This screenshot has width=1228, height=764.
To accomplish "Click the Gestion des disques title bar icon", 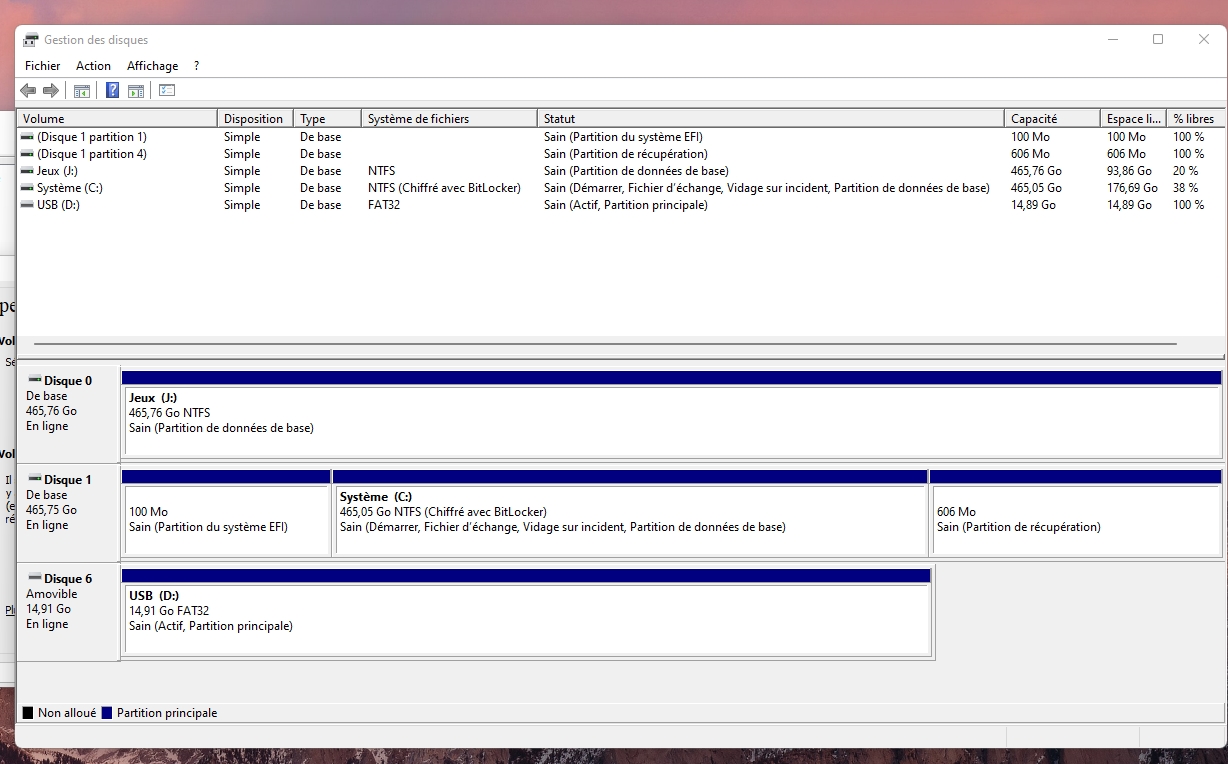I will [31, 40].
